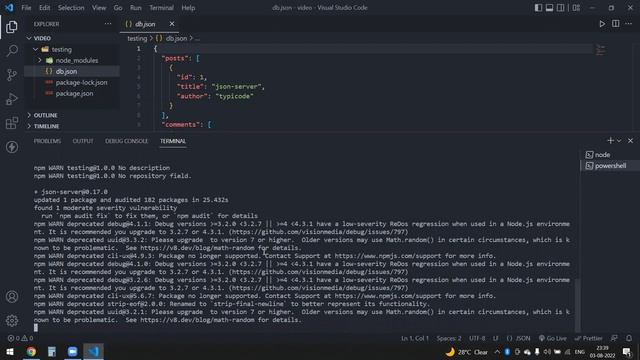This screenshot has width=640, height=360.
Task: Close the db.json editor tab
Action: click(172, 24)
